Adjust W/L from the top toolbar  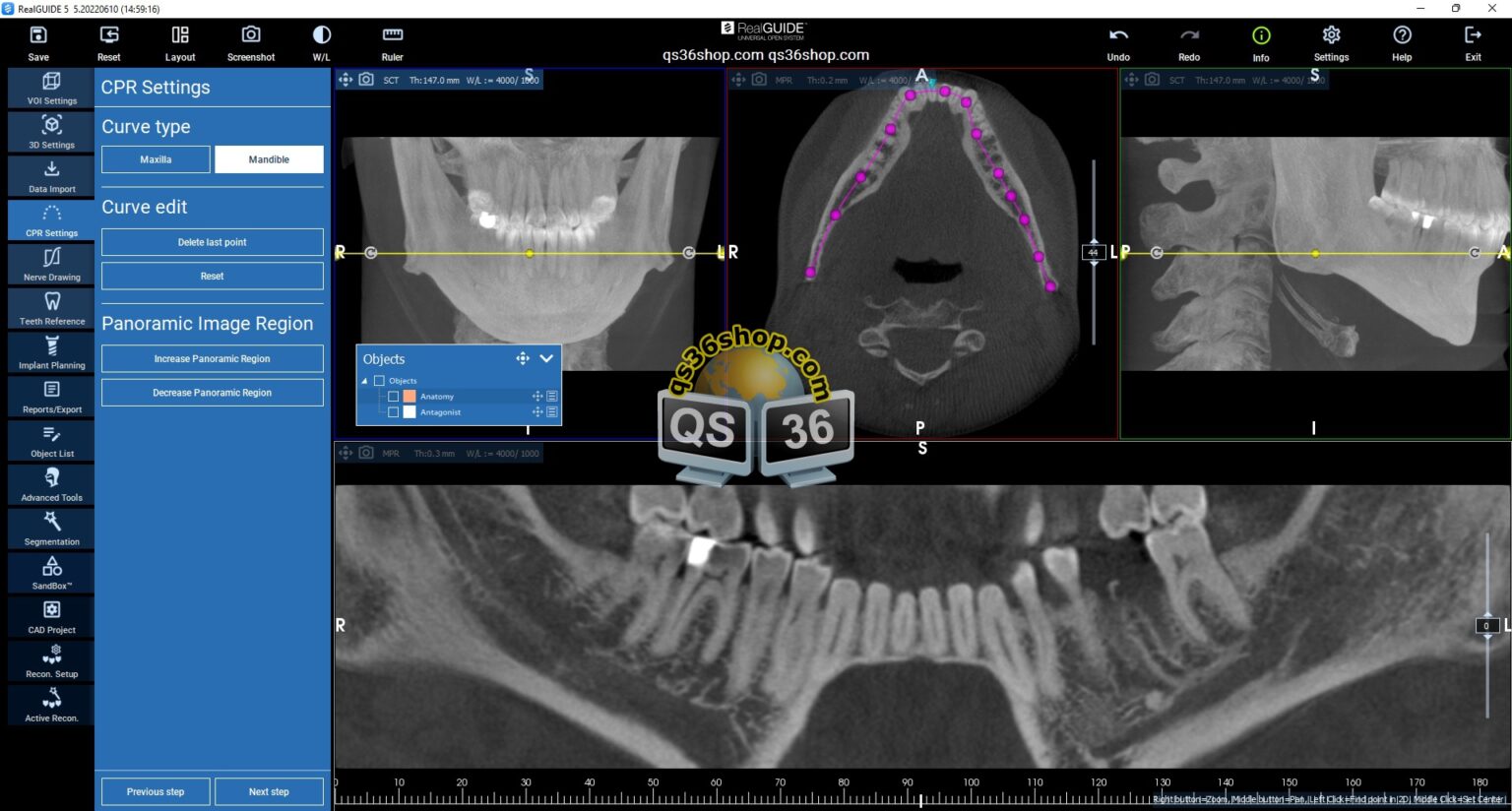pos(321,41)
